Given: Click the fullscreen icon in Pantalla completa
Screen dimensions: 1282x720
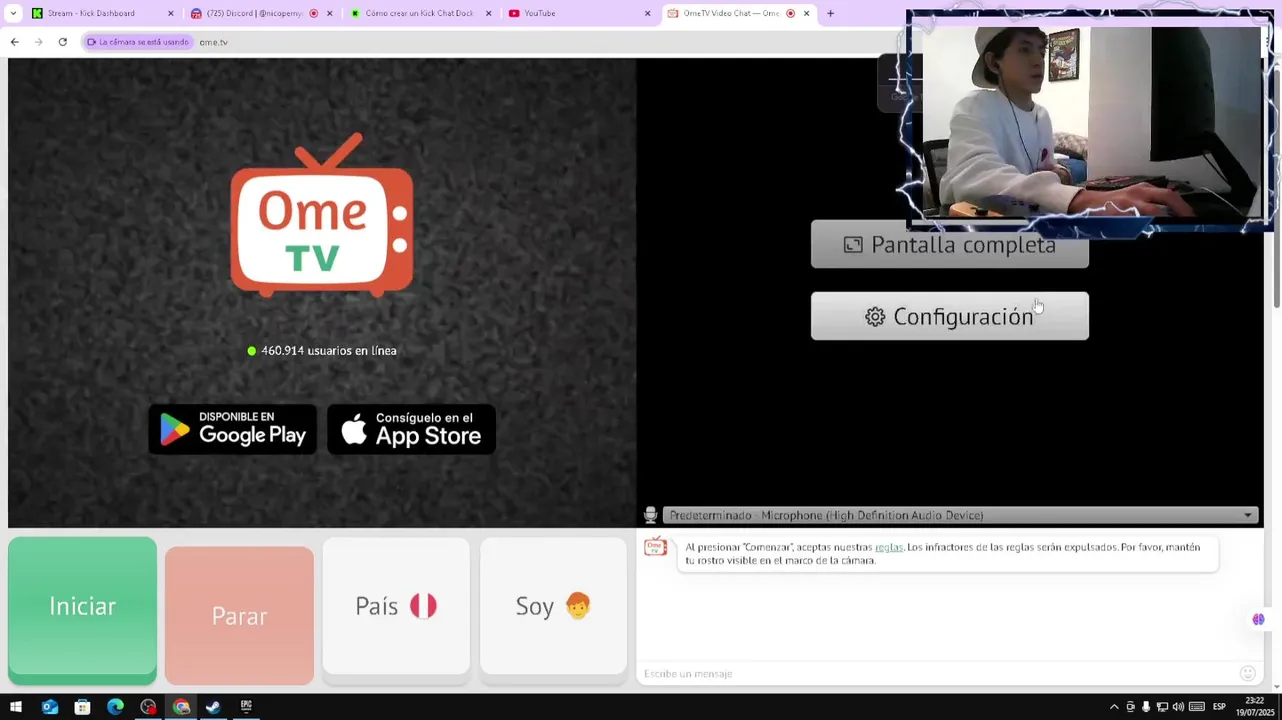Looking at the screenshot, I should coord(853,245).
